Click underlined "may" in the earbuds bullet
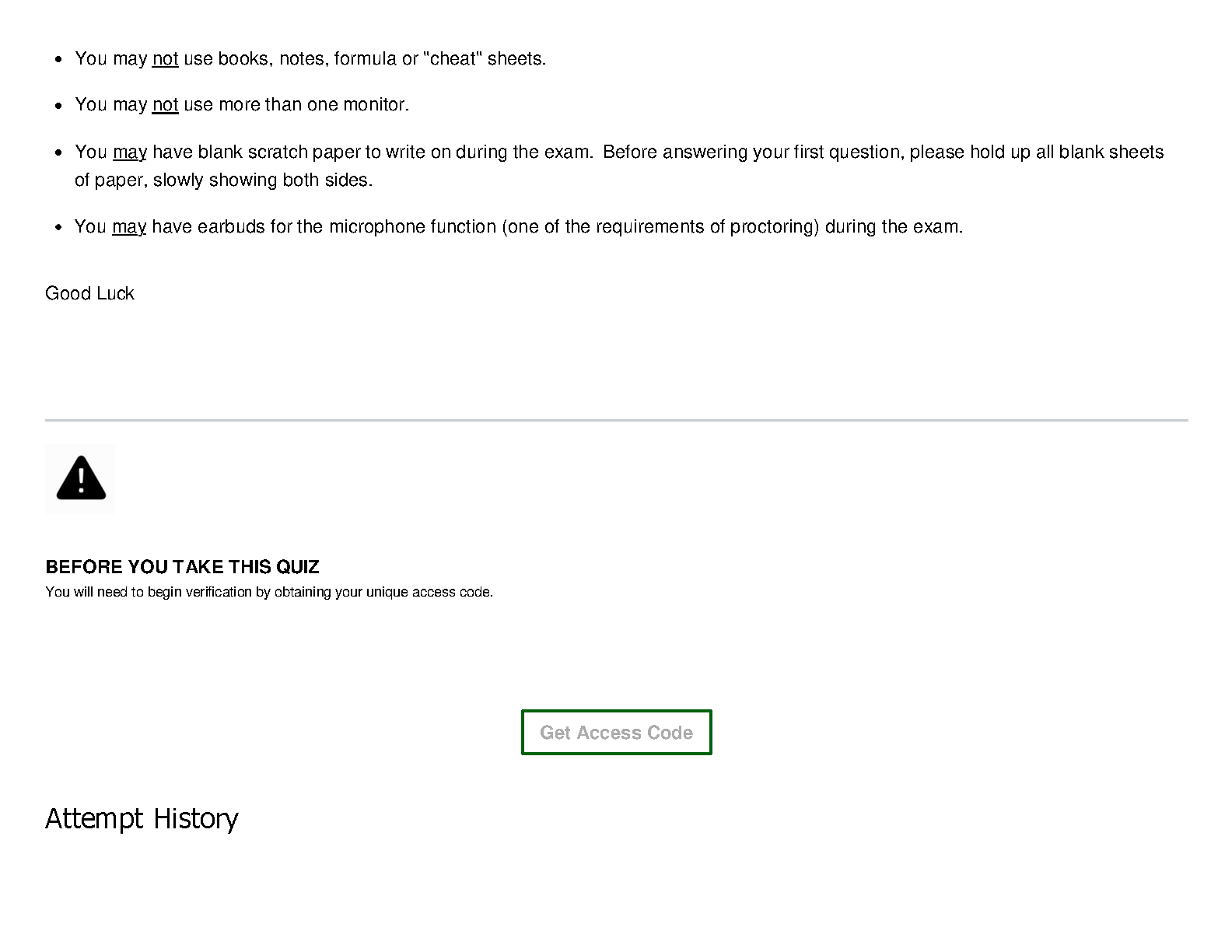This screenshot has height=952, width=1232. tap(129, 227)
